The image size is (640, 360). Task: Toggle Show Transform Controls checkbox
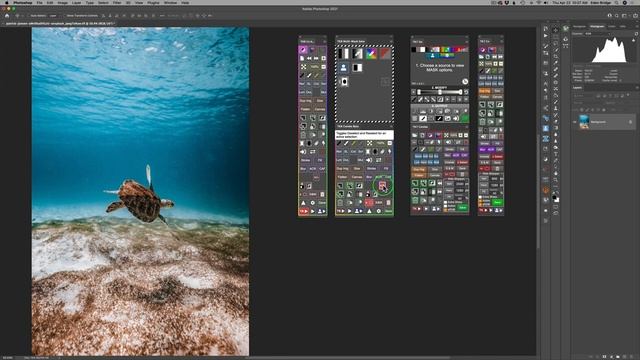click(64, 16)
